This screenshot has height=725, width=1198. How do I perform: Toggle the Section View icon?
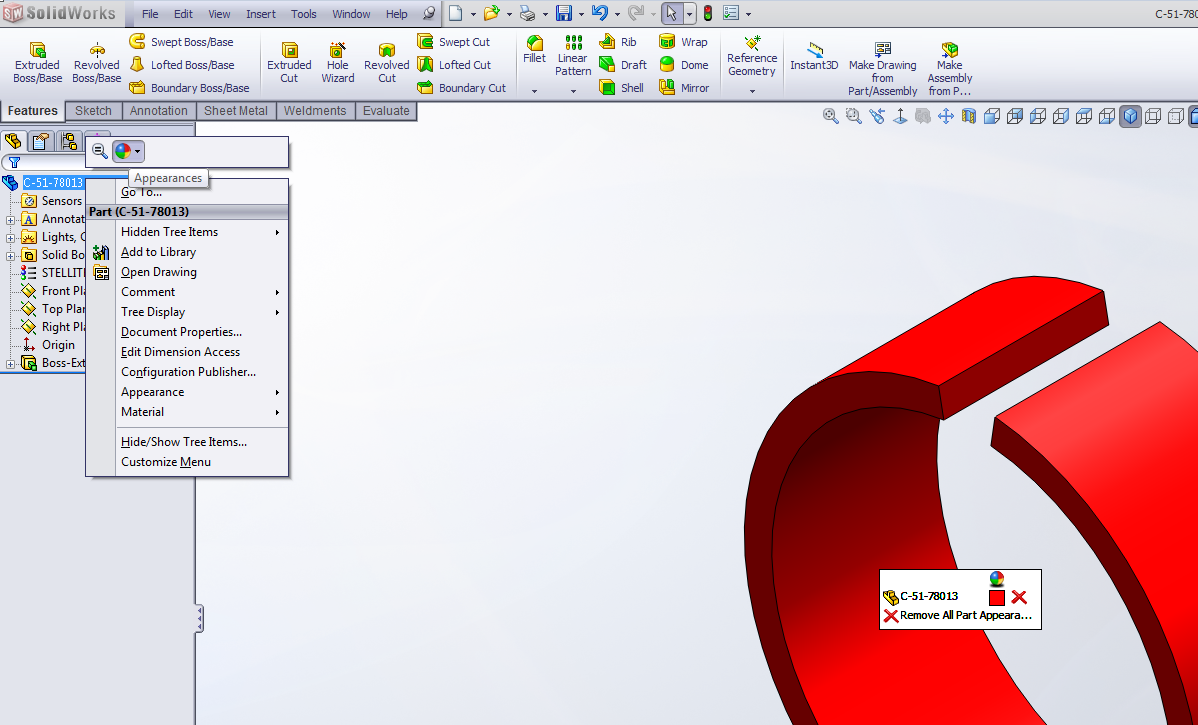969,116
